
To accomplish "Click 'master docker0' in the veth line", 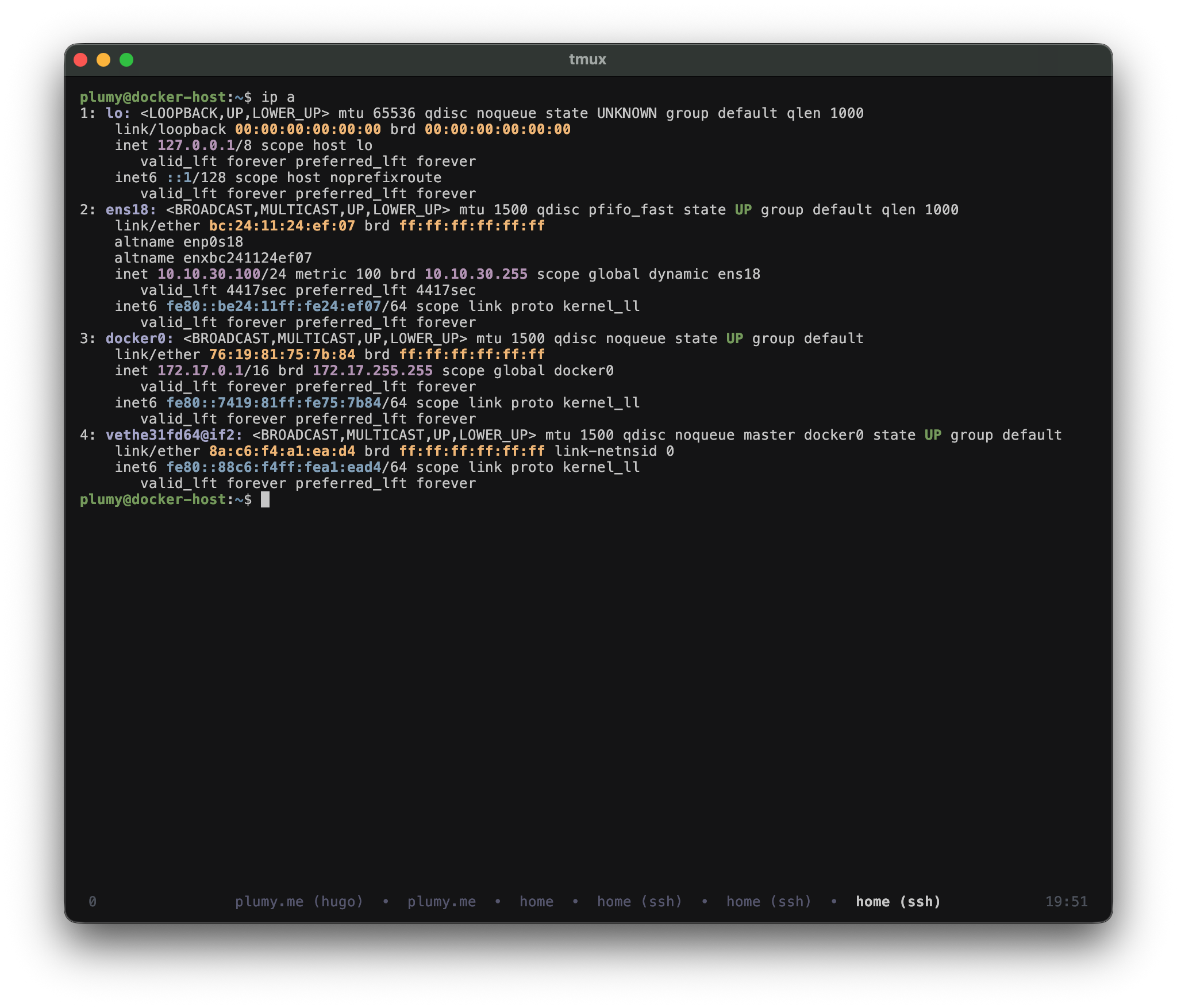I will [803, 435].
